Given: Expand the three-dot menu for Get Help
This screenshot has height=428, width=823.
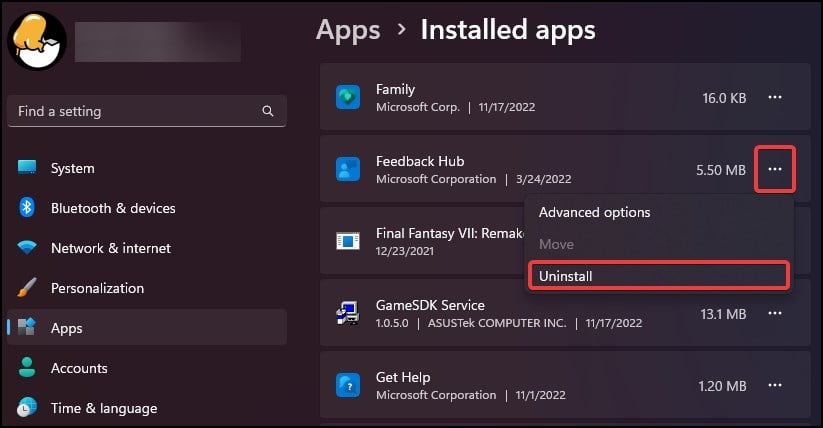Looking at the screenshot, I should coord(775,385).
